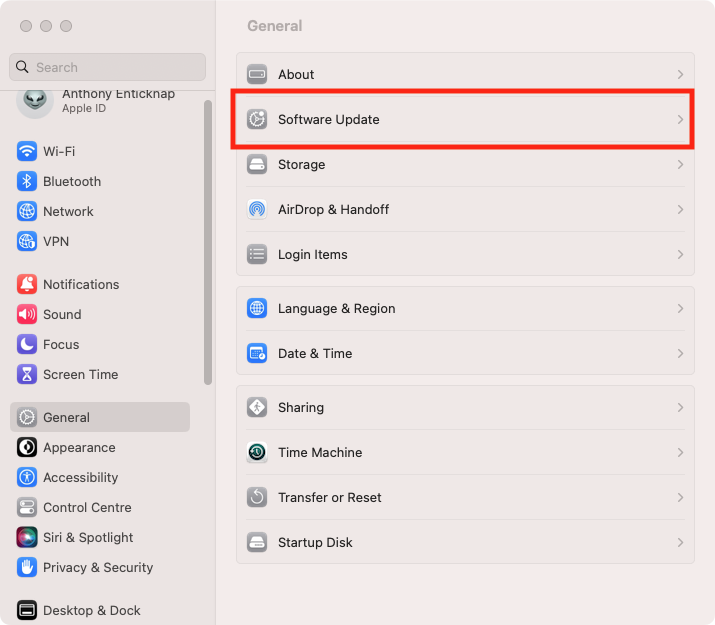The height and width of the screenshot is (625, 715).
Task: Click the sidebar scrollbar thumb
Action: coord(208,243)
